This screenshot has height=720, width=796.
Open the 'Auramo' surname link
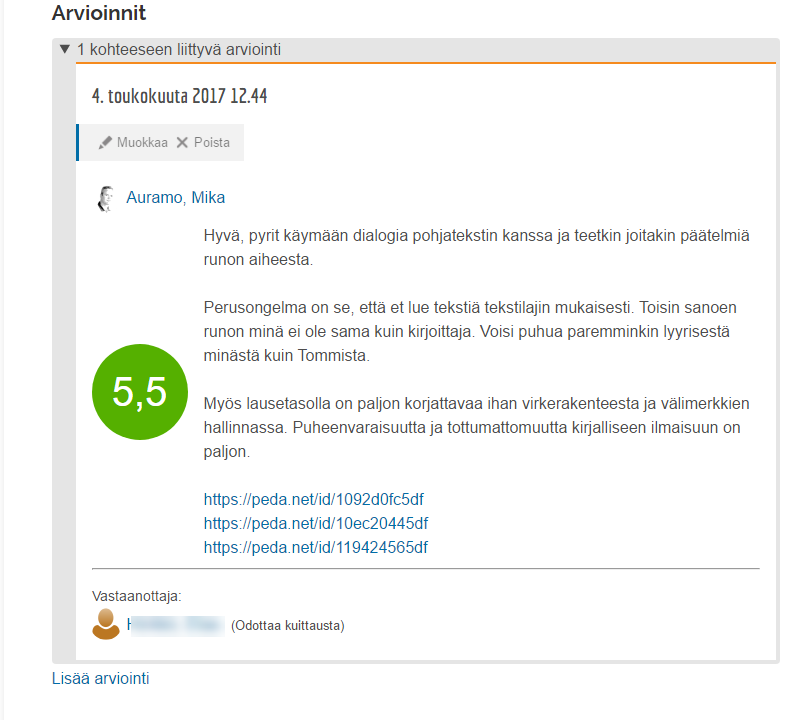(154, 198)
